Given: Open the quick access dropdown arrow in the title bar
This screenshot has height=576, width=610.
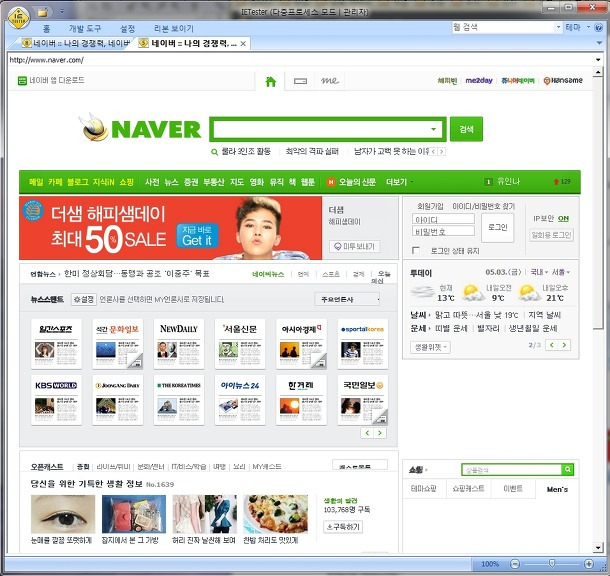Looking at the screenshot, I should click(x=62, y=12).
